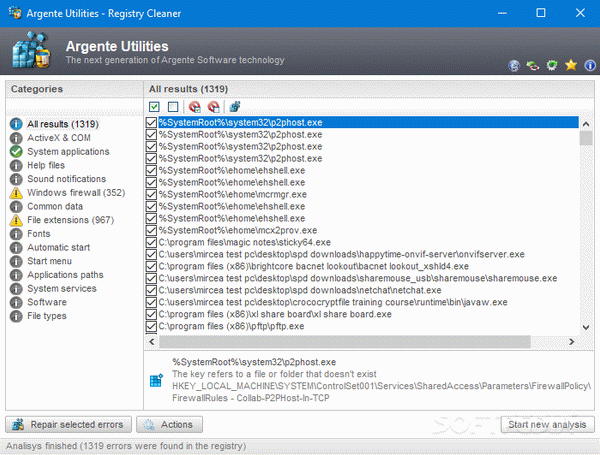This screenshot has height=455, width=600.
Task: Click the deselect-all empty box toolbar icon
Action: 173,107
